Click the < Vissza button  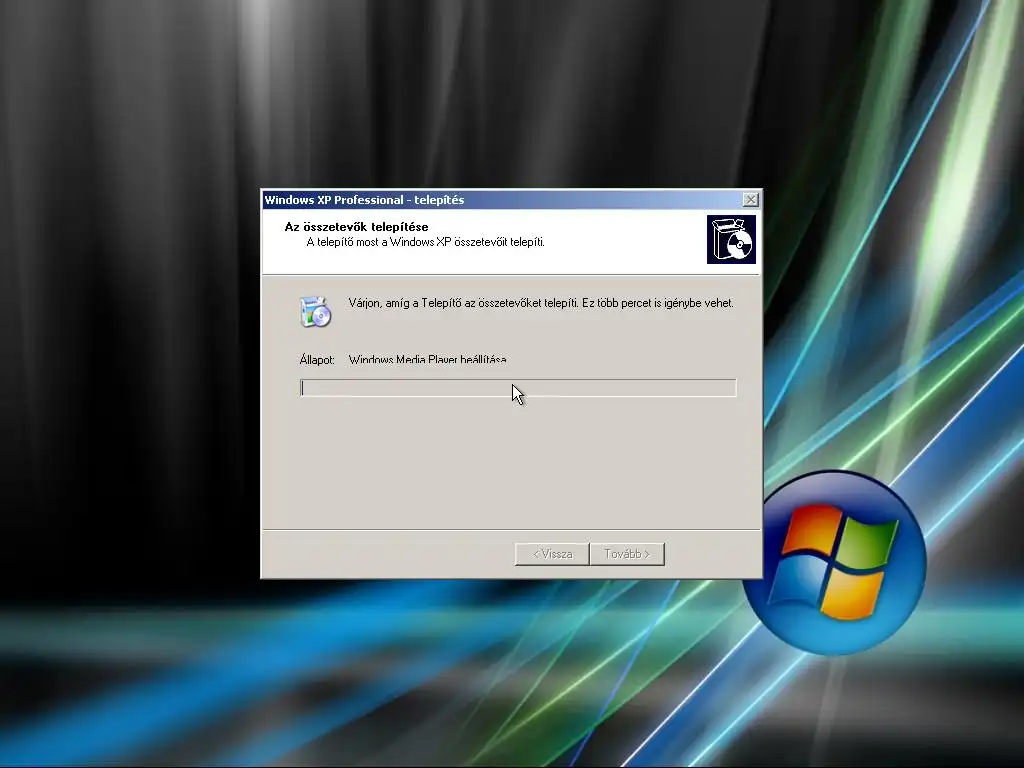pyautogui.click(x=552, y=554)
